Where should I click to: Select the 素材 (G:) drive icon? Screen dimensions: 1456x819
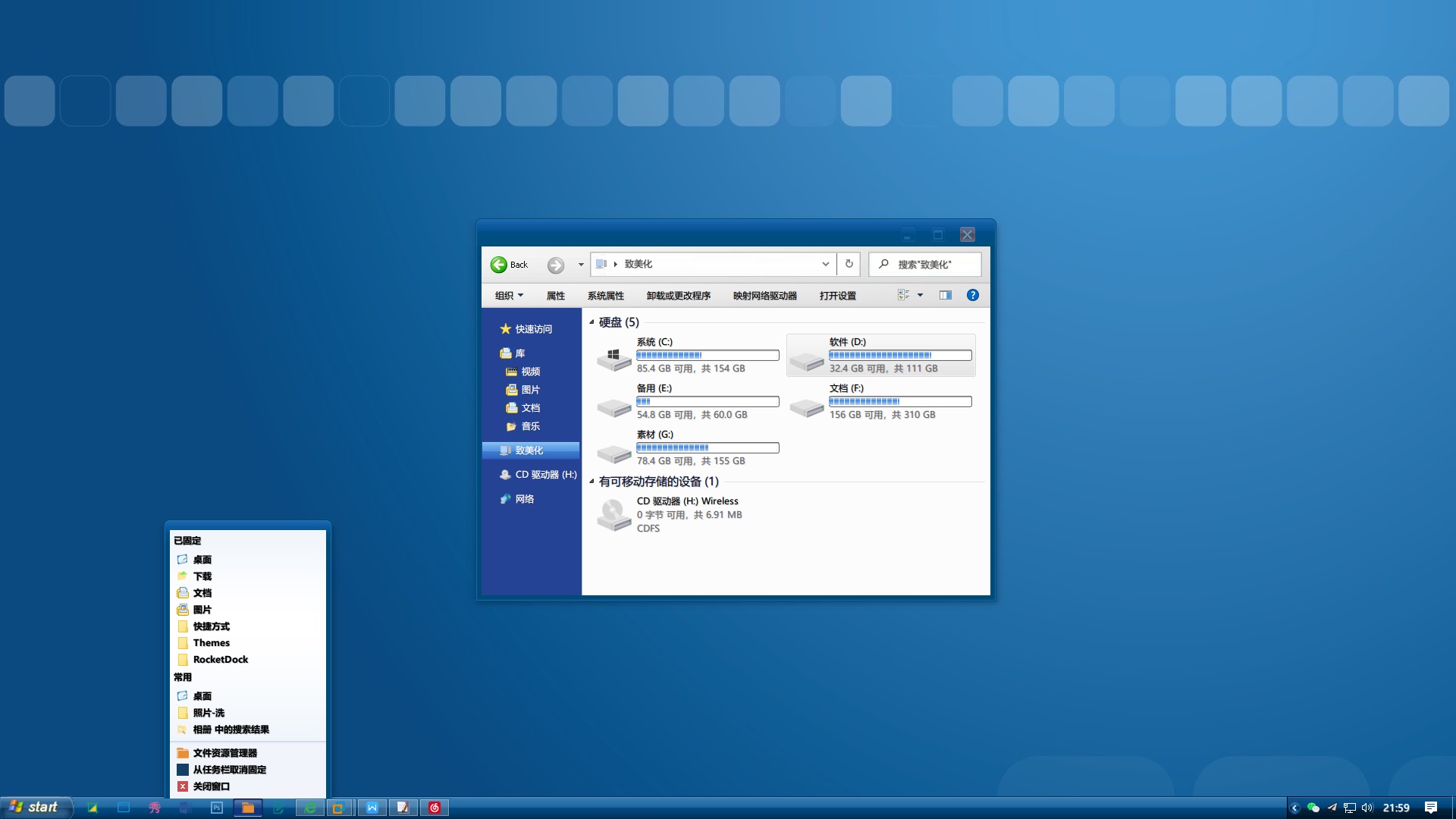(614, 453)
